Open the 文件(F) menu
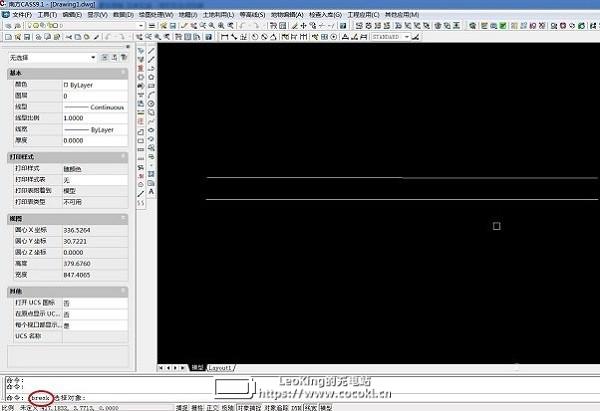This screenshot has width=600, height=411. (21, 15)
